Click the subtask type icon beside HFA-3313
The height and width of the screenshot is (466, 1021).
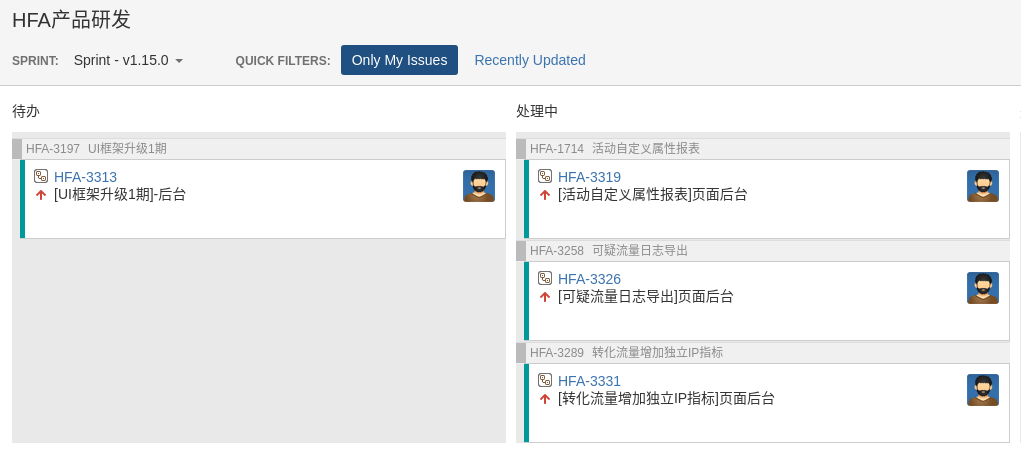click(41, 176)
